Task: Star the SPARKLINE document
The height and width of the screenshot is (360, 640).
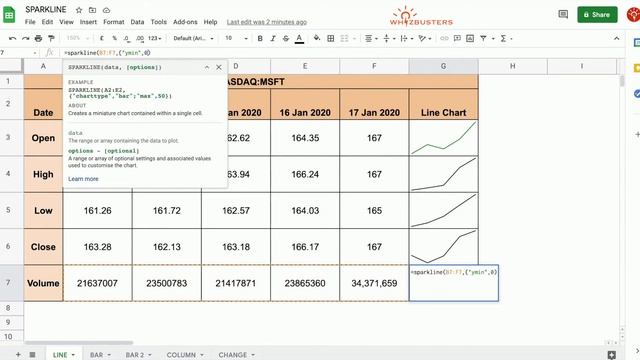Action: (79, 10)
